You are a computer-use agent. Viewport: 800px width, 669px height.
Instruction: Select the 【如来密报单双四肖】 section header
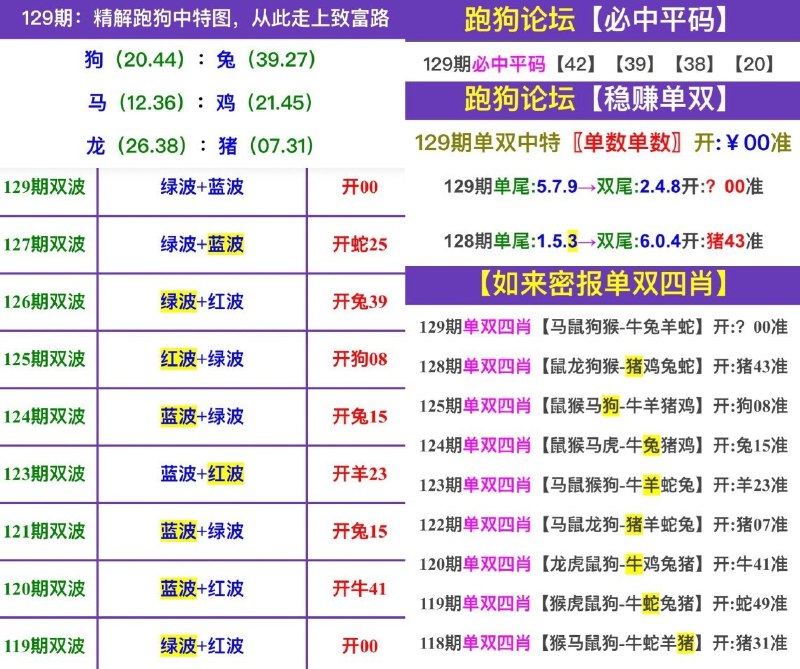click(602, 284)
